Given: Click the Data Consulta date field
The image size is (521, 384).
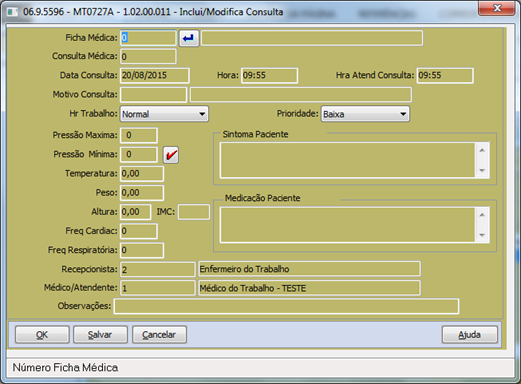Looking at the screenshot, I should [155, 75].
